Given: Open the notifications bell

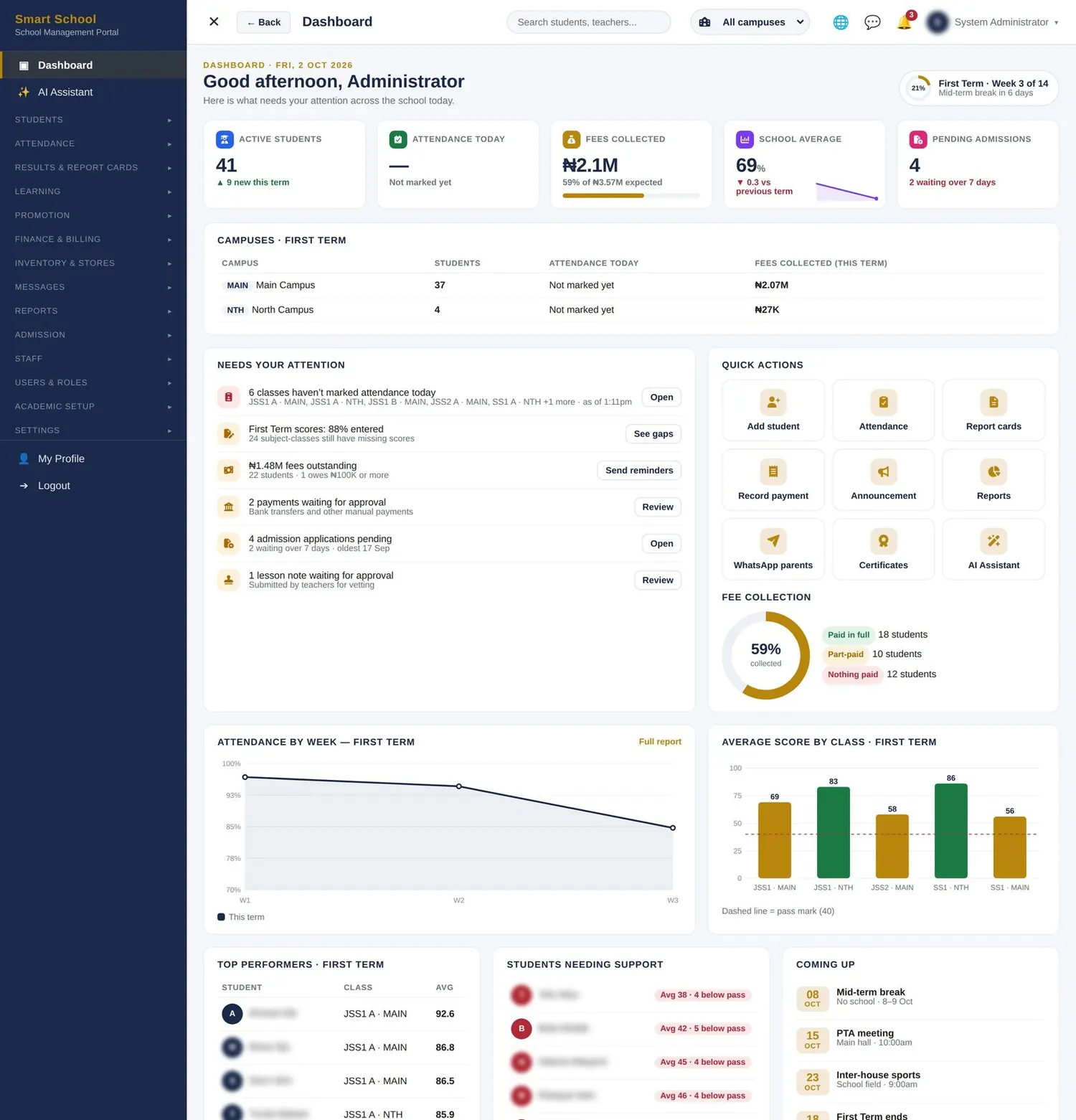Looking at the screenshot, I should [905, 22].
